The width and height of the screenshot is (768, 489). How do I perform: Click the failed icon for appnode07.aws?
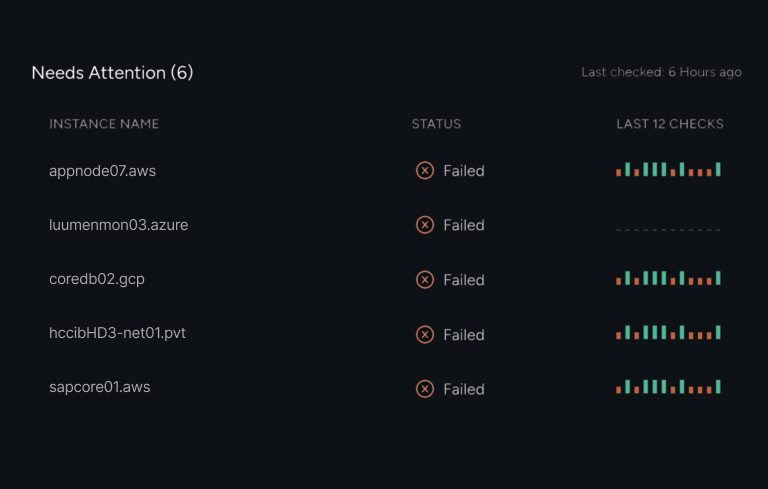click(x=425, y=171)
